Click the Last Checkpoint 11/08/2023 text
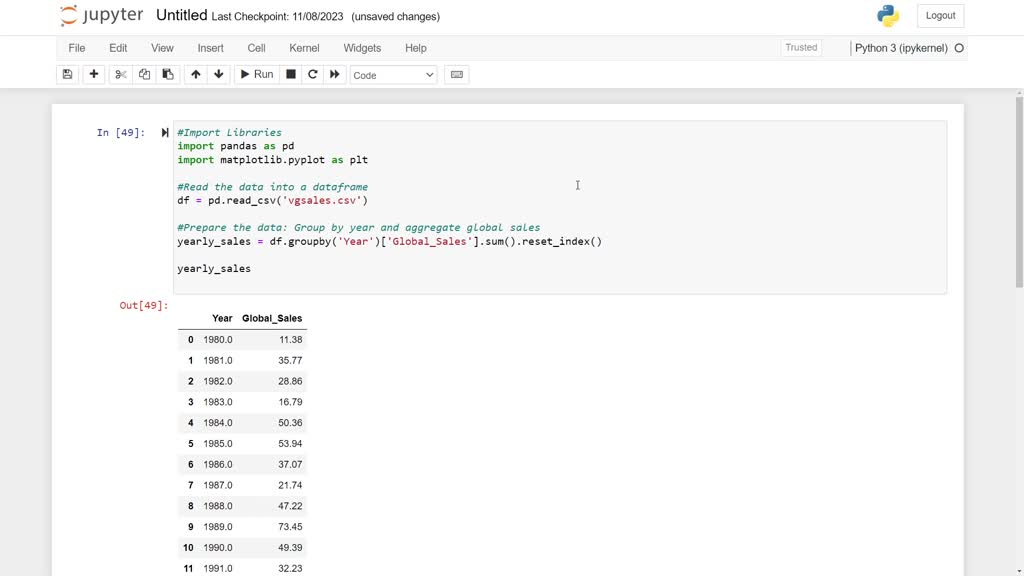The width and height of the screenshot is (1024, 576). [x=278, y=17]
